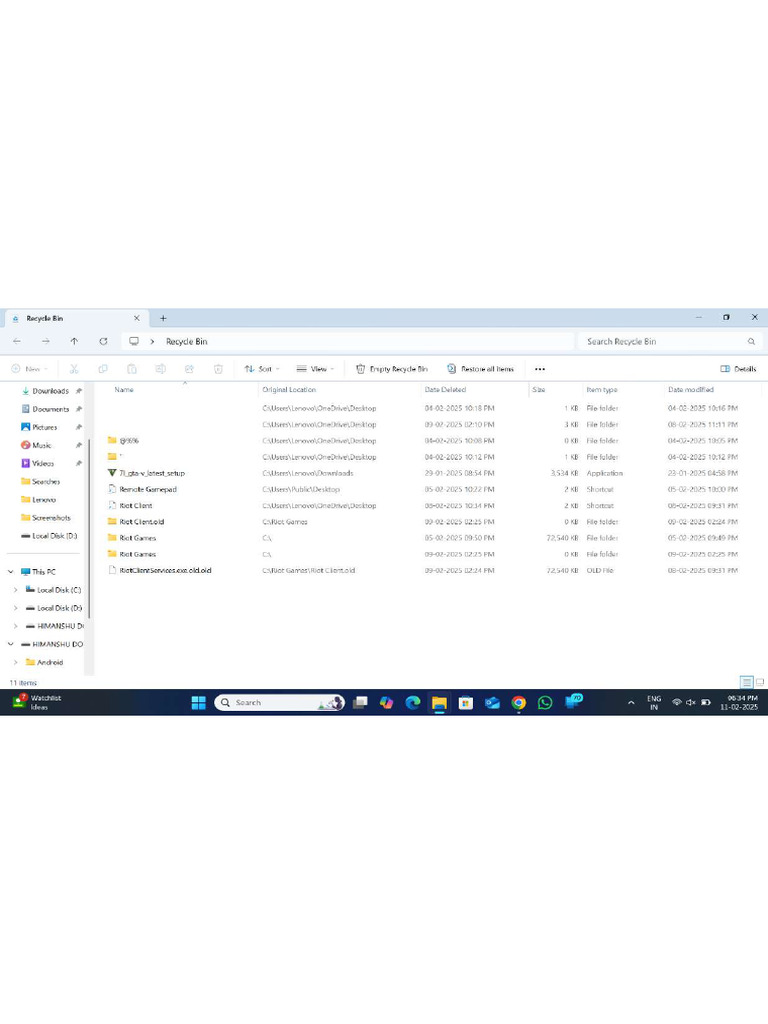This screenshot has width=768, height=1024.
Task: Click the Forward navigation arrow
Action: pos(46,341)
